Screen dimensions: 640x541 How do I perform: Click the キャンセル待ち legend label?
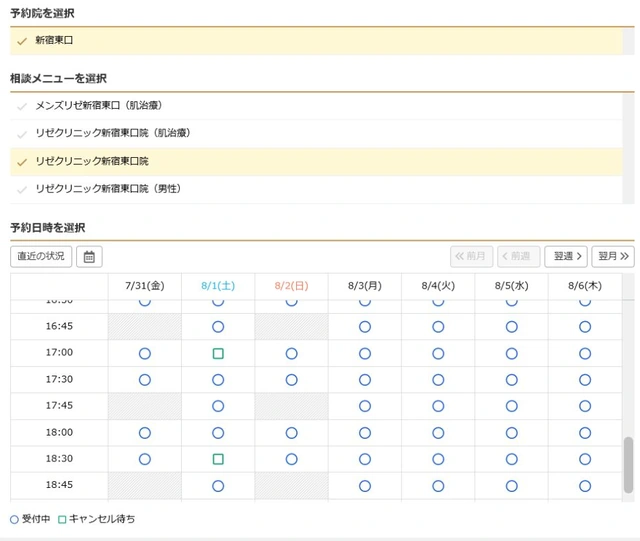coord(102,519)
